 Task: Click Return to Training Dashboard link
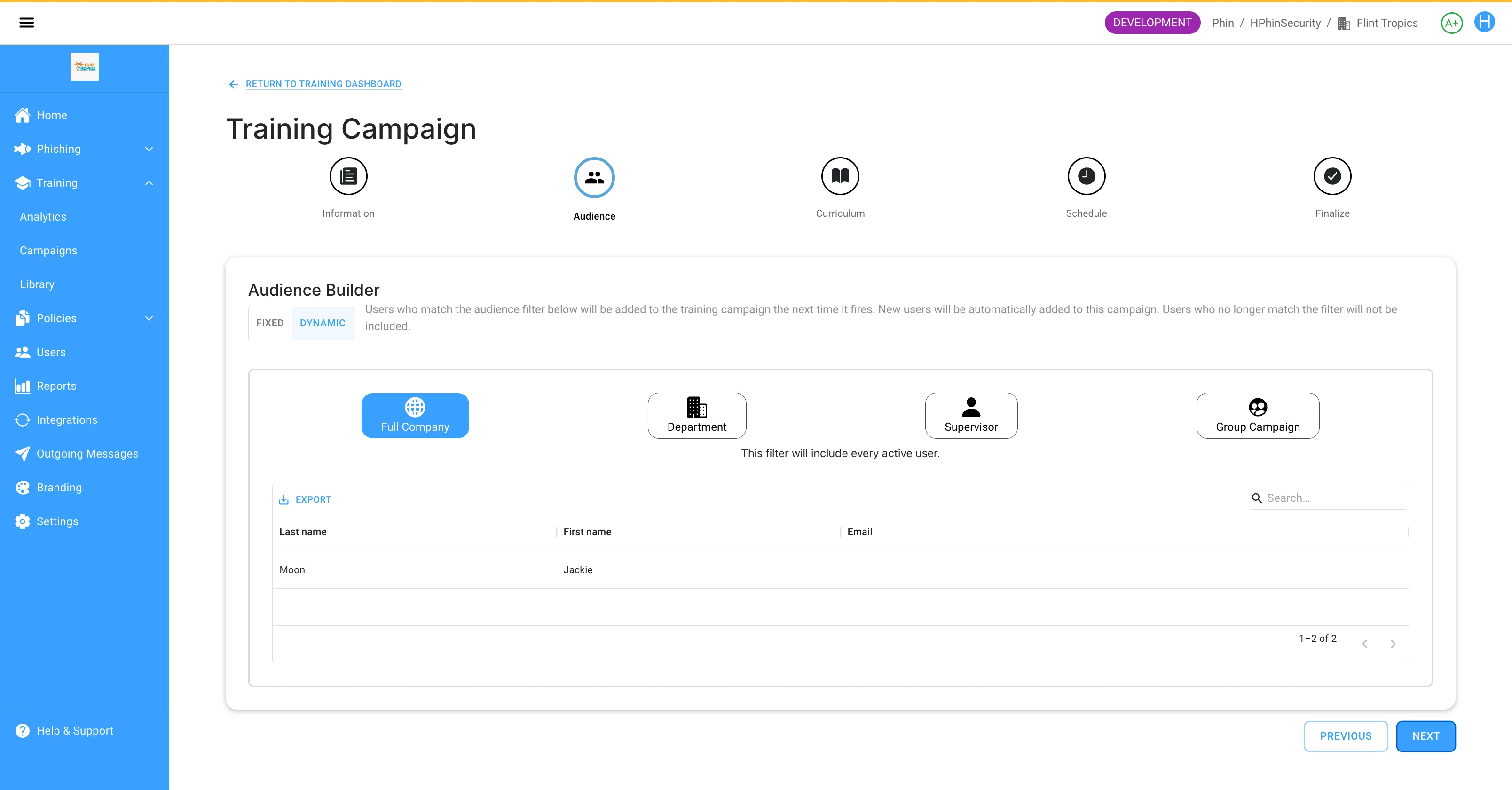(x=323, y=84)
